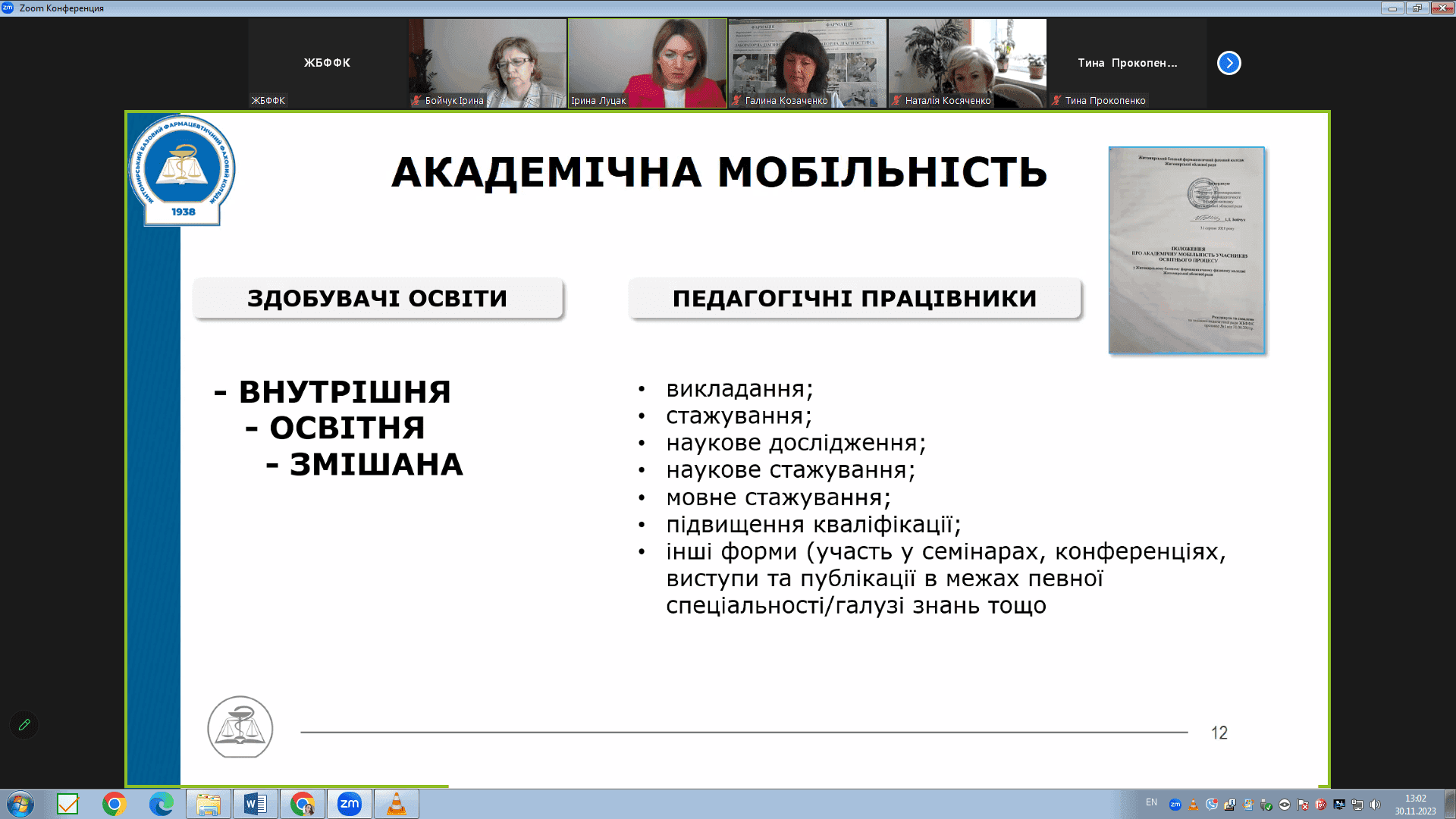Switch to Microsoft Word window
Viewport: 1456px width, 819px height.
256,804
